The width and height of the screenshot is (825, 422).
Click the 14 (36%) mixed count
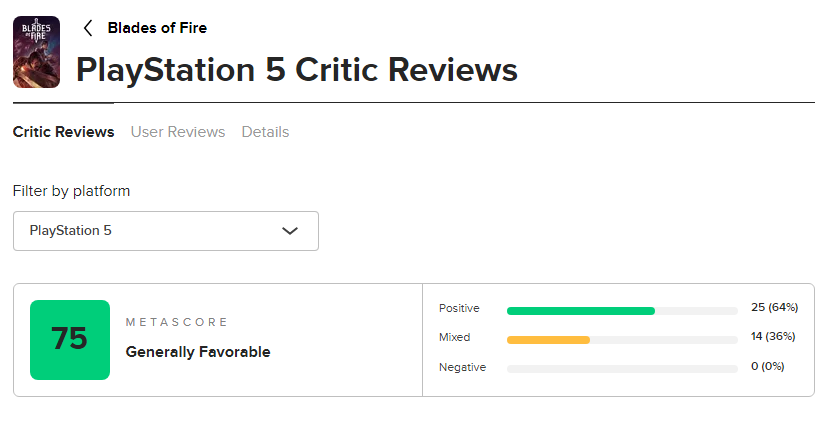774,337
